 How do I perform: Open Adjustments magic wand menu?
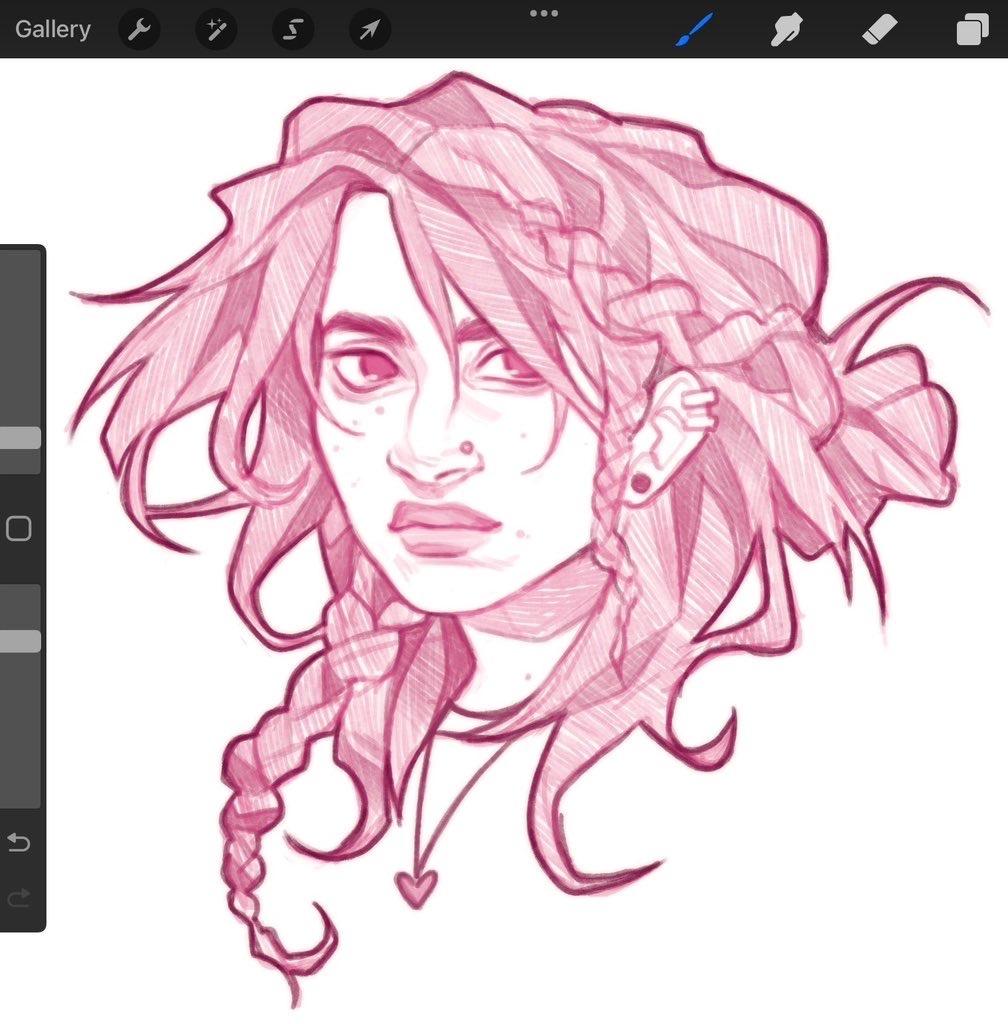tap(215, 30)
